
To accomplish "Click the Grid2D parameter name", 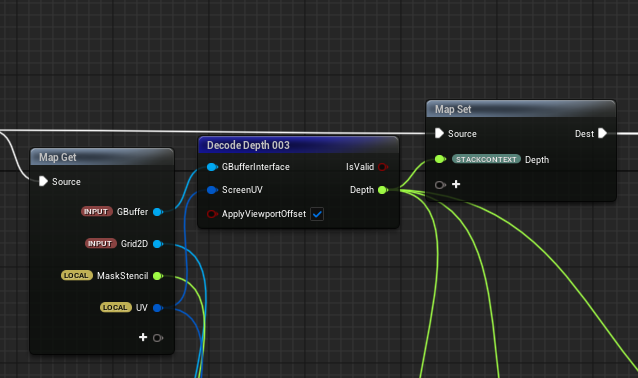I will [134, 244].
